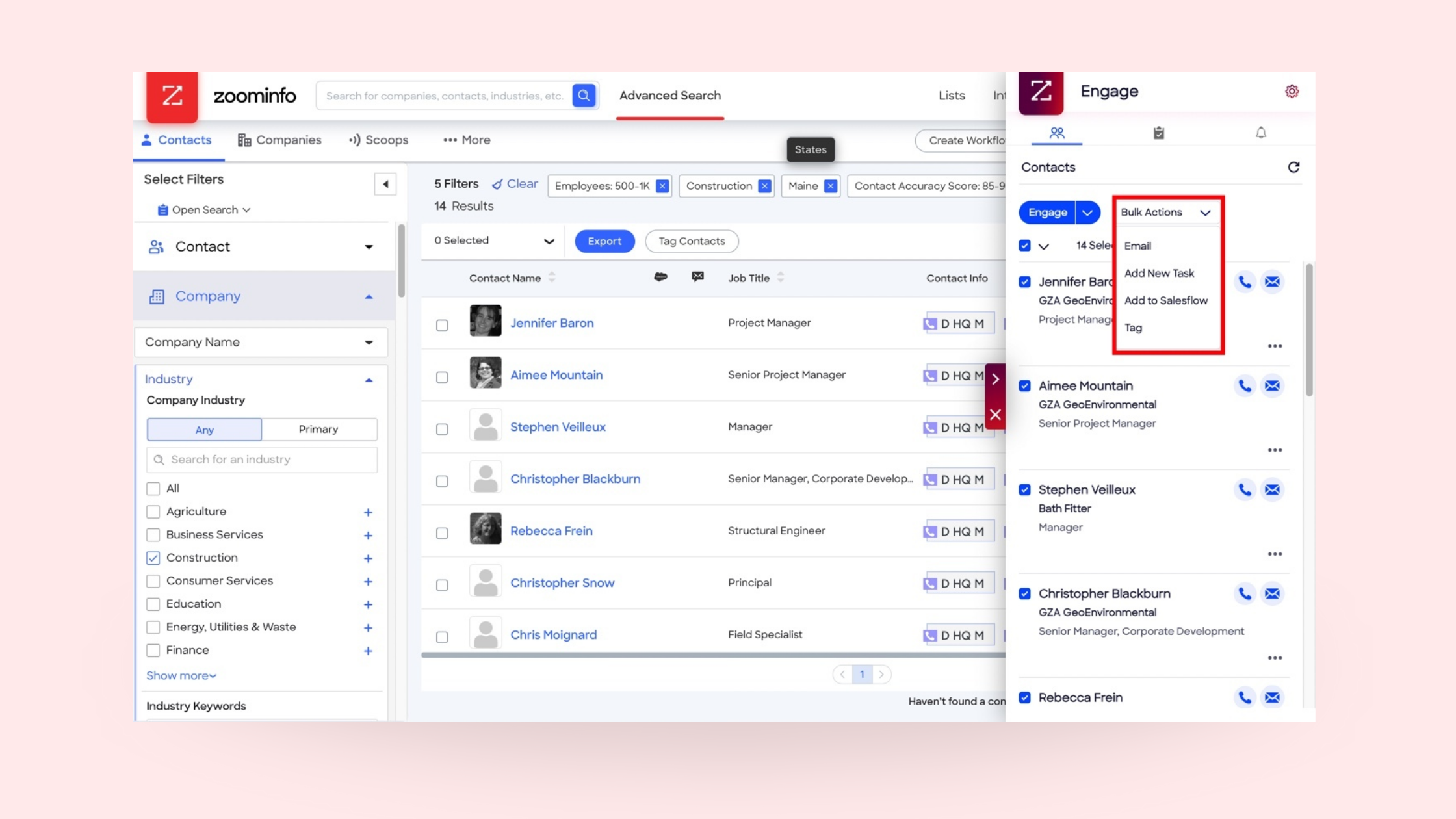Switch to the Engage contacts people tab
This screenshot has height=819, width=1456.
(1057, 133)
